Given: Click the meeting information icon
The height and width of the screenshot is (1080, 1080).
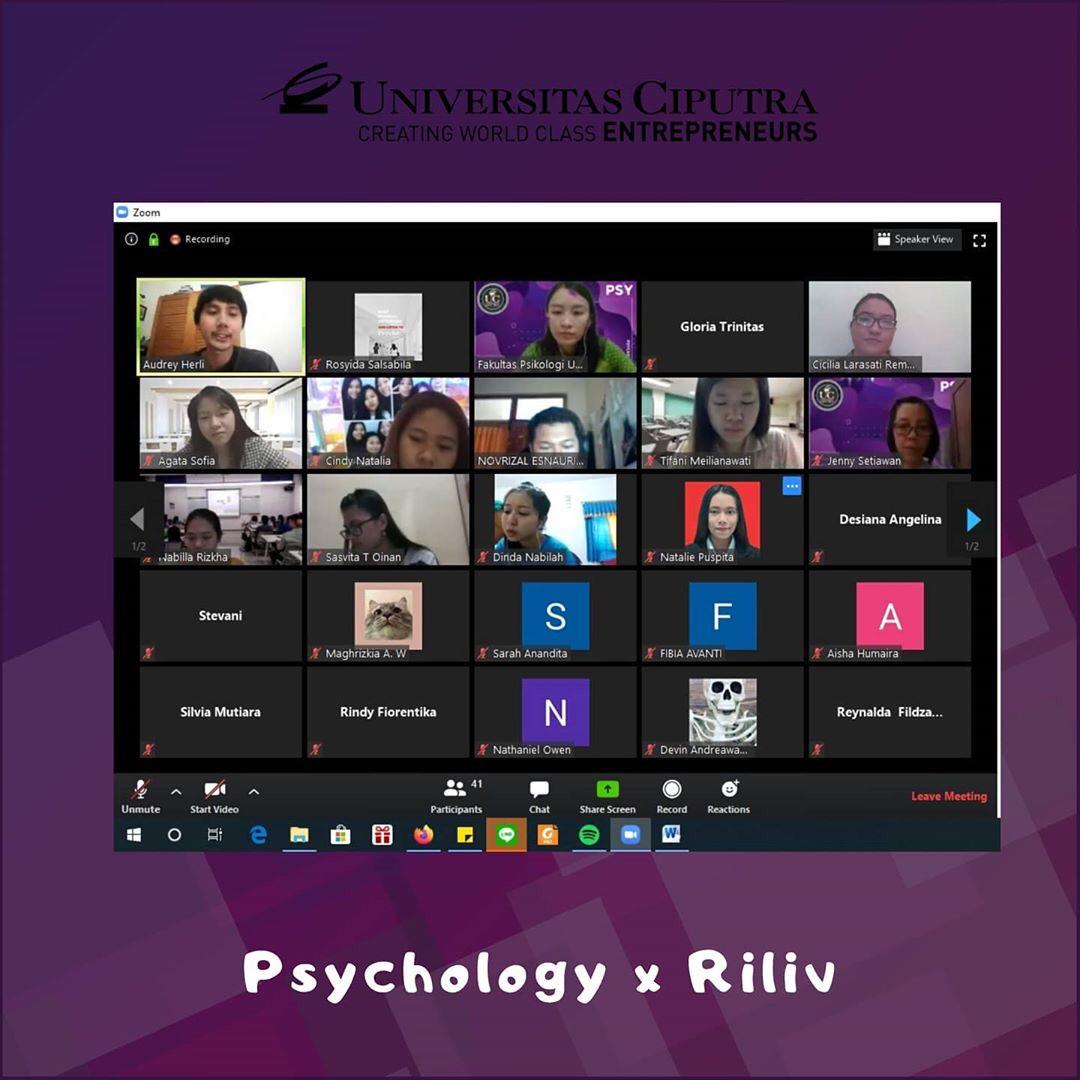Looking at the screenshot, I should pyautogui.click(x=131, y=239).
